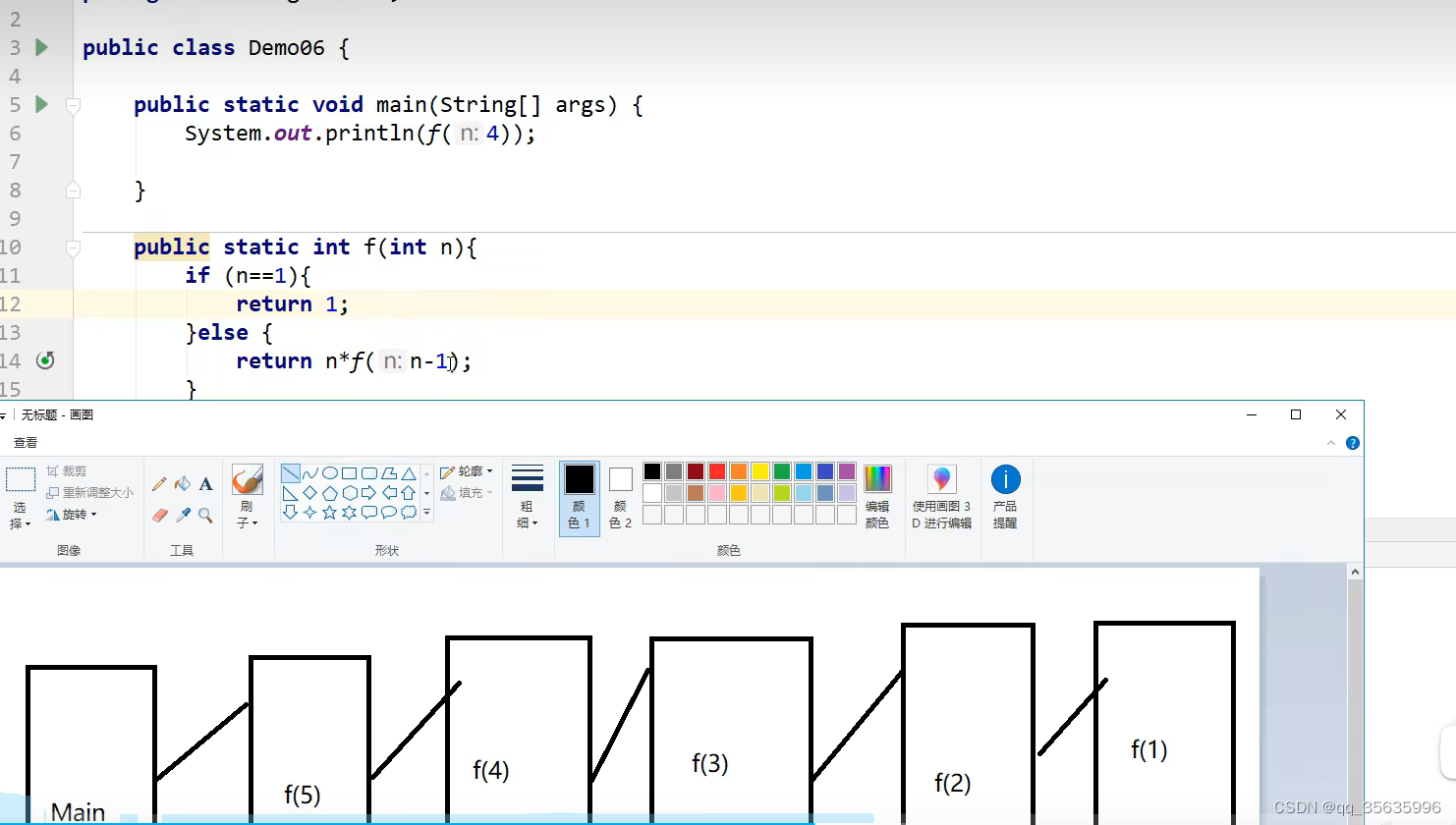Choose the Left arrow shape
This screenshot has height=825, width=1456.
389,493
